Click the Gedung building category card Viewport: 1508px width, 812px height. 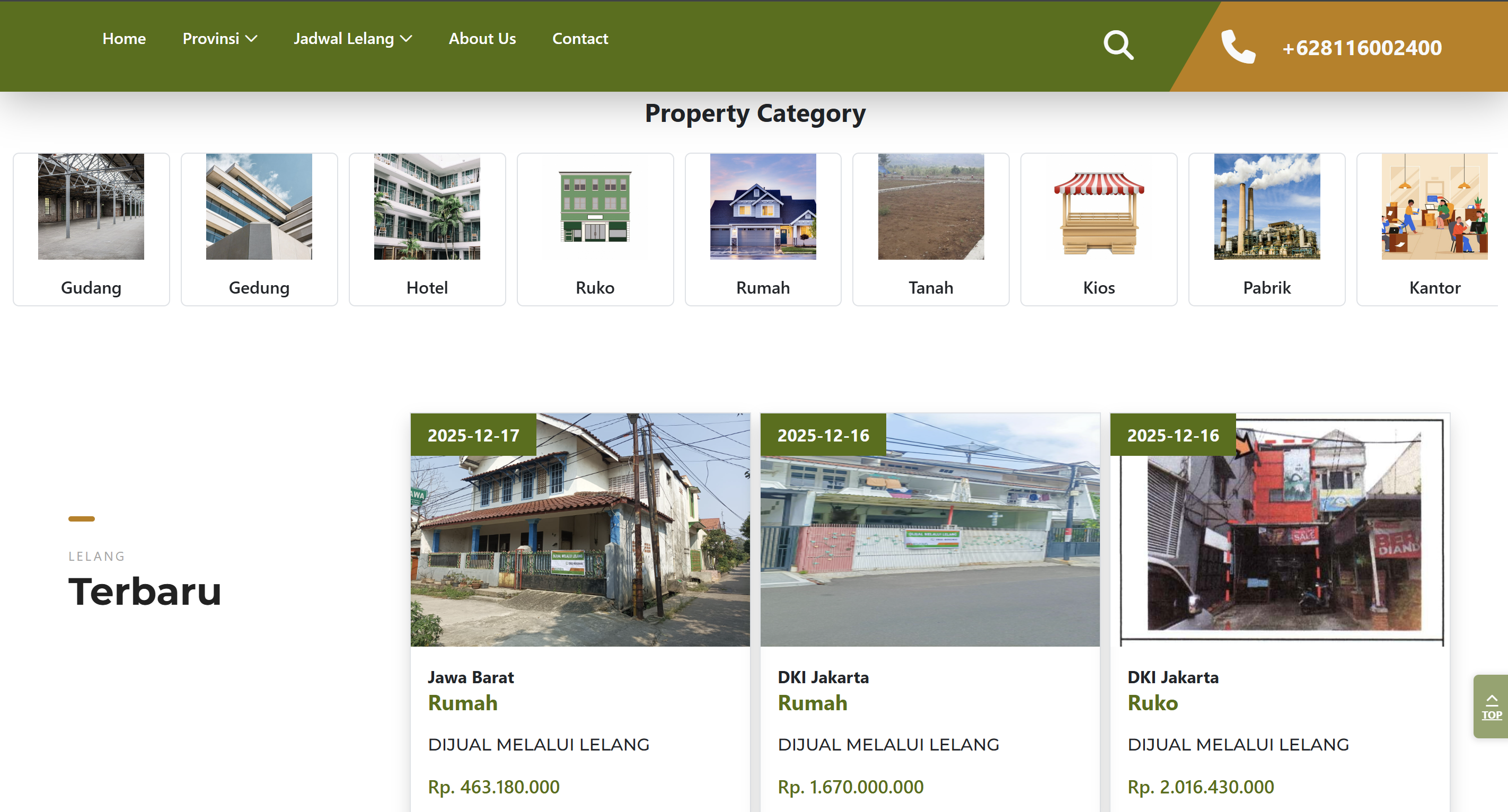pos(259,229)
